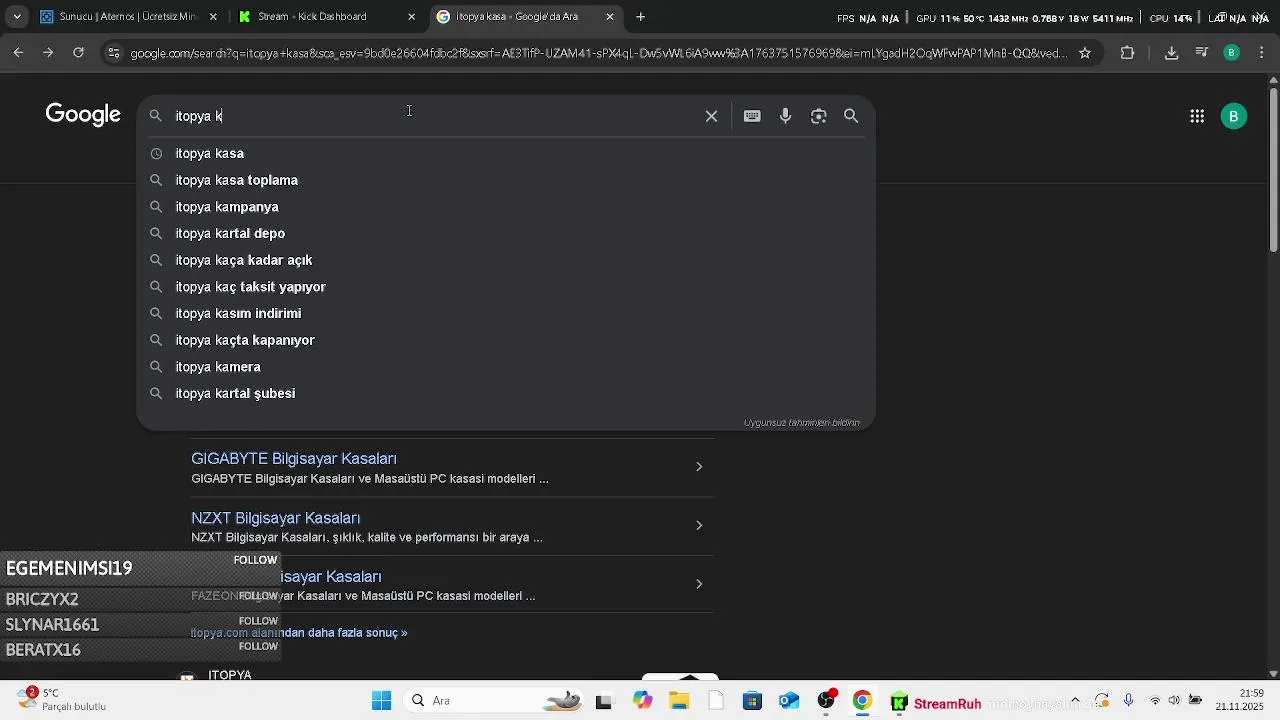Open the Google account avatar
The height and width of the screenshot is (720, 1280).
coord(1233,116)
